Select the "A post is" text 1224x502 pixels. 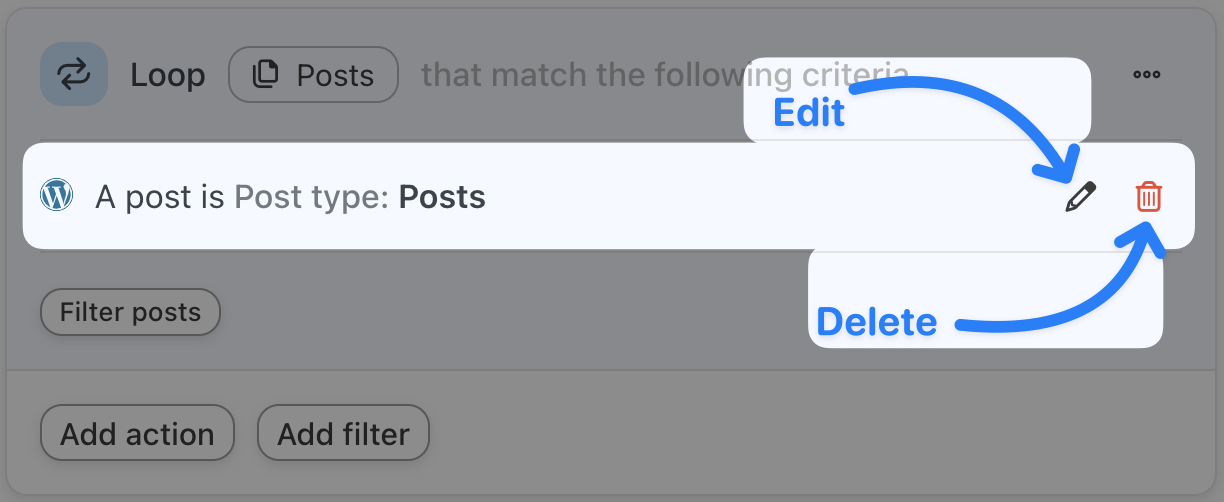[x=160, y=197]
